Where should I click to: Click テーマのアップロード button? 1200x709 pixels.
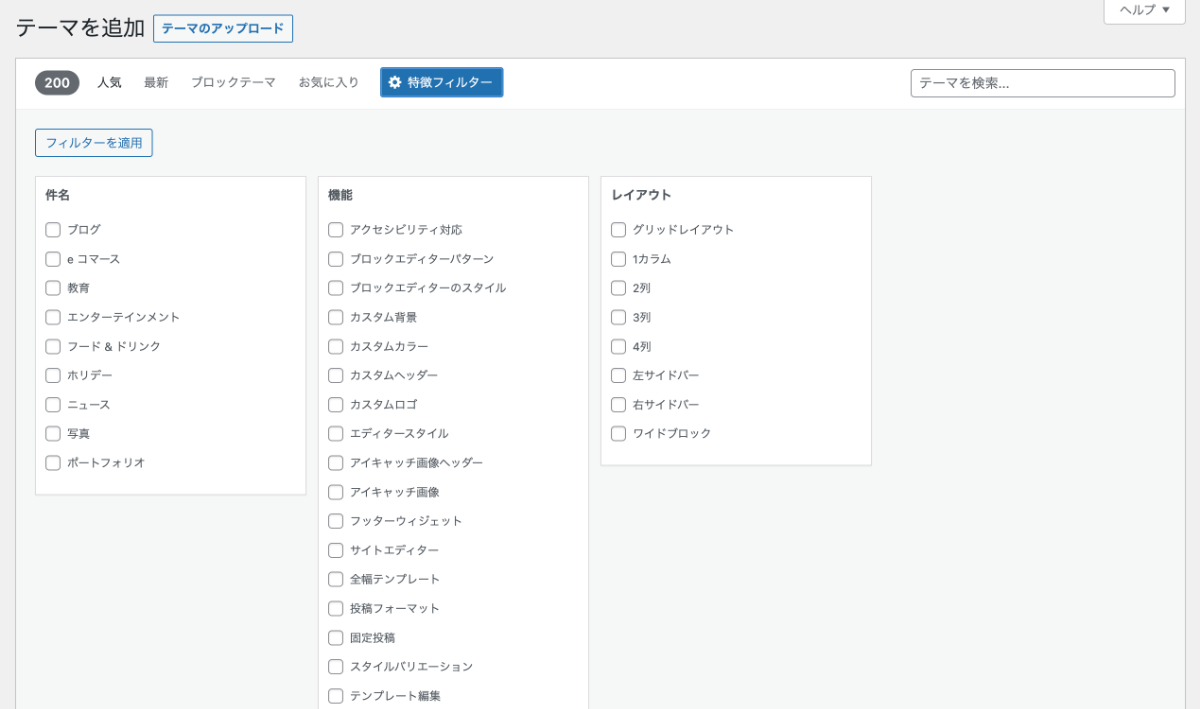click(223, 29)
